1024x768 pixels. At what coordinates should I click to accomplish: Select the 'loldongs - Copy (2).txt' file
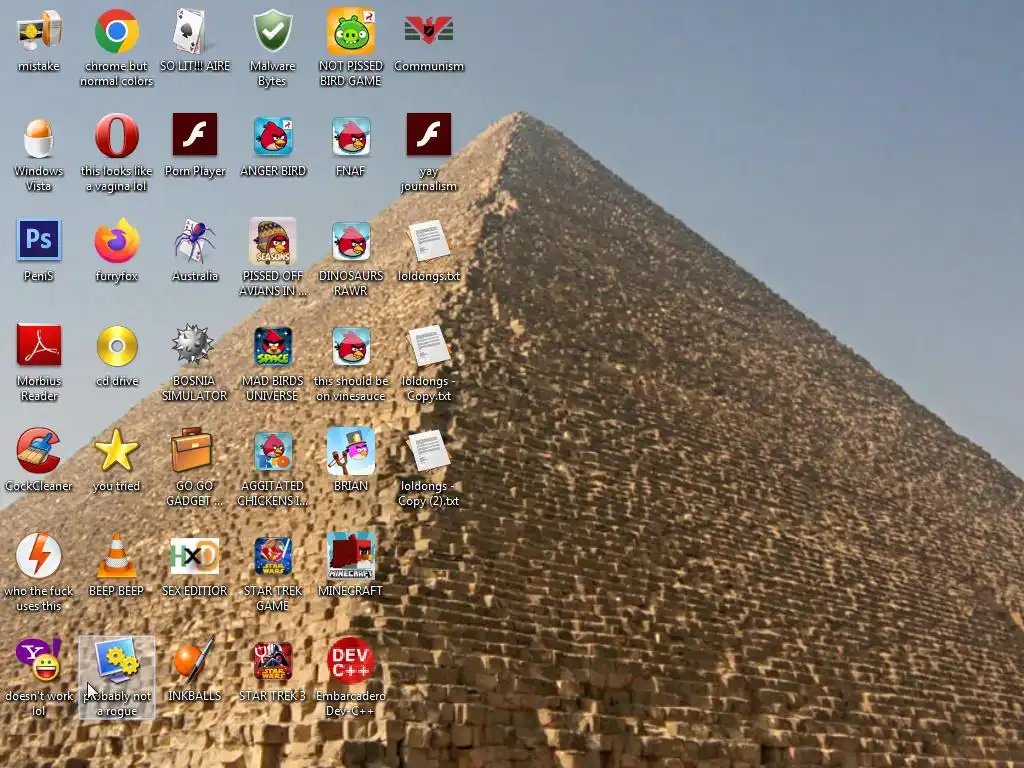[x=428, y=451]
